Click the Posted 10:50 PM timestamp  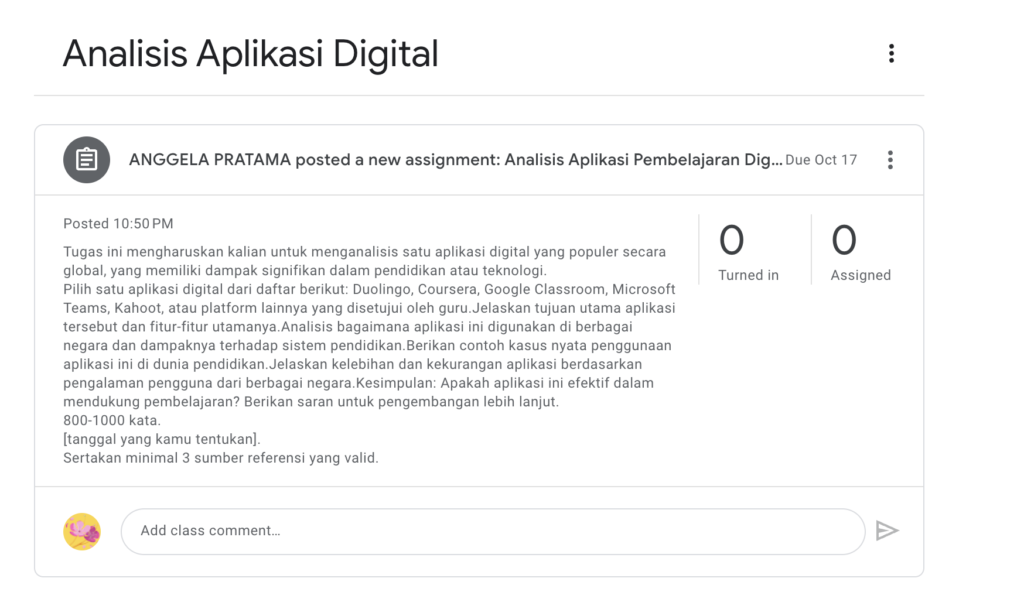point(118,224)
